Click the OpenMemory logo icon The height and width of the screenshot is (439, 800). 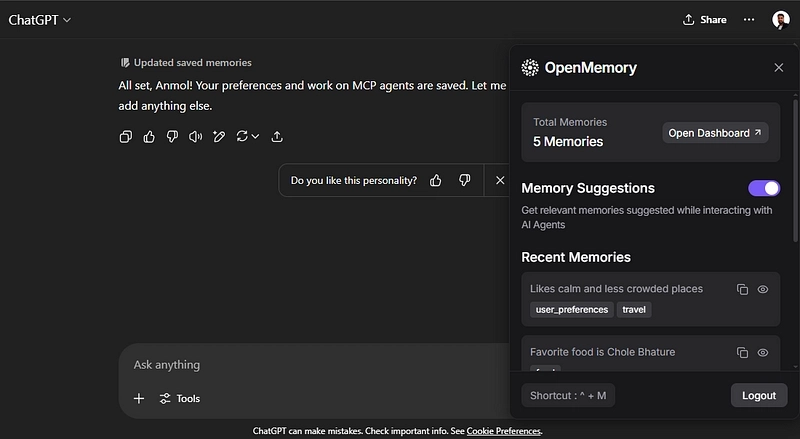click(530, 67)
